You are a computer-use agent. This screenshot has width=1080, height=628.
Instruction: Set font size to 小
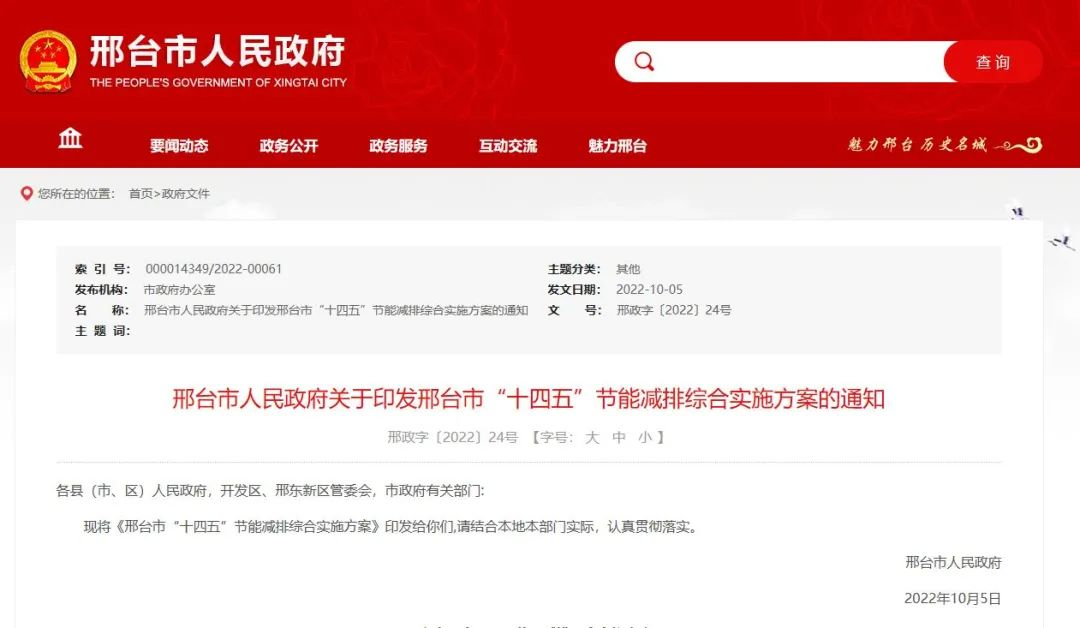click(644, 437)
